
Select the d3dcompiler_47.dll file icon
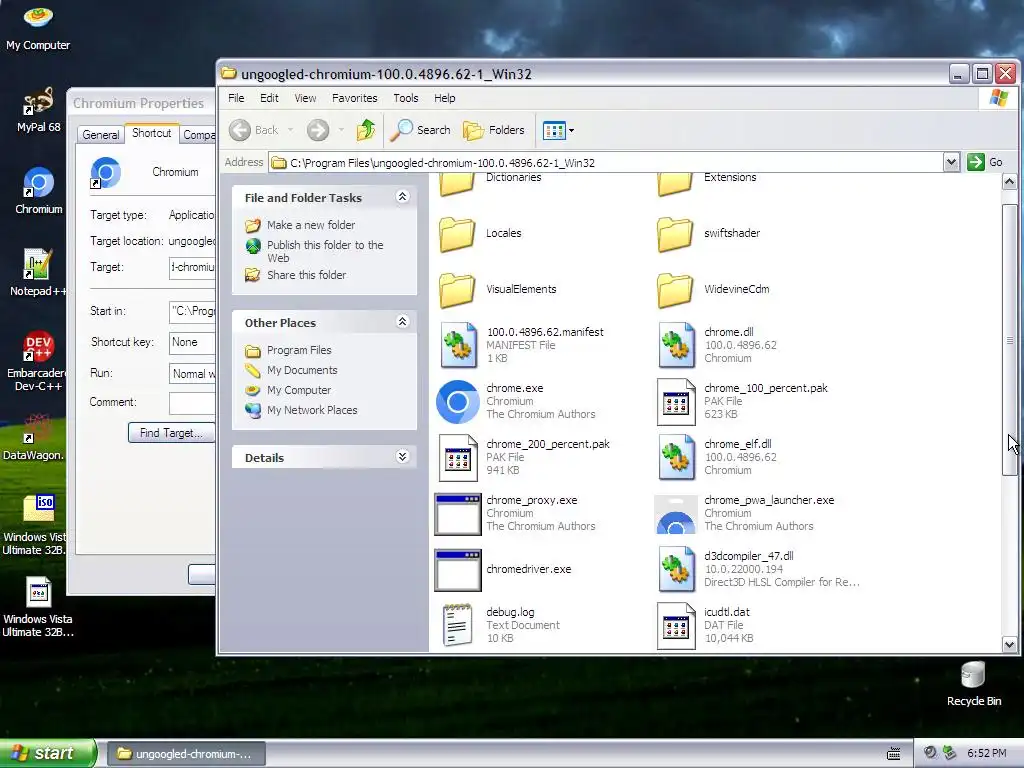[x=676, y=569]
